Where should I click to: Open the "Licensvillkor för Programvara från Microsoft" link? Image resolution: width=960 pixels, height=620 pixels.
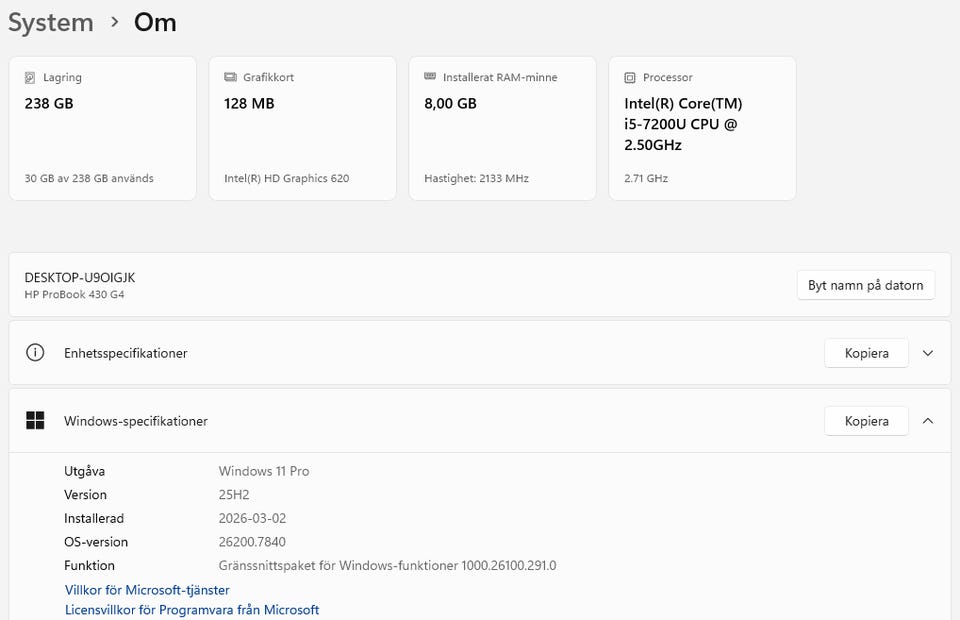point(192,609)
